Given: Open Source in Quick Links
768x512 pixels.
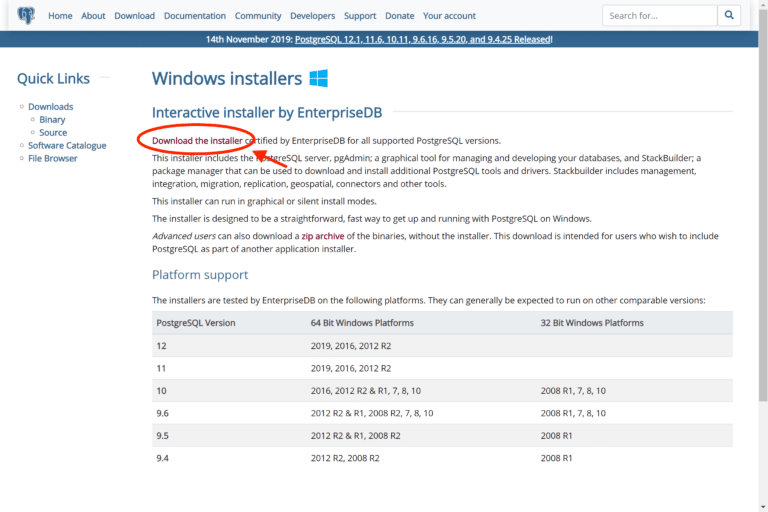Looking at the screenshot, I should pyautogui.click(x=53, y=133).
